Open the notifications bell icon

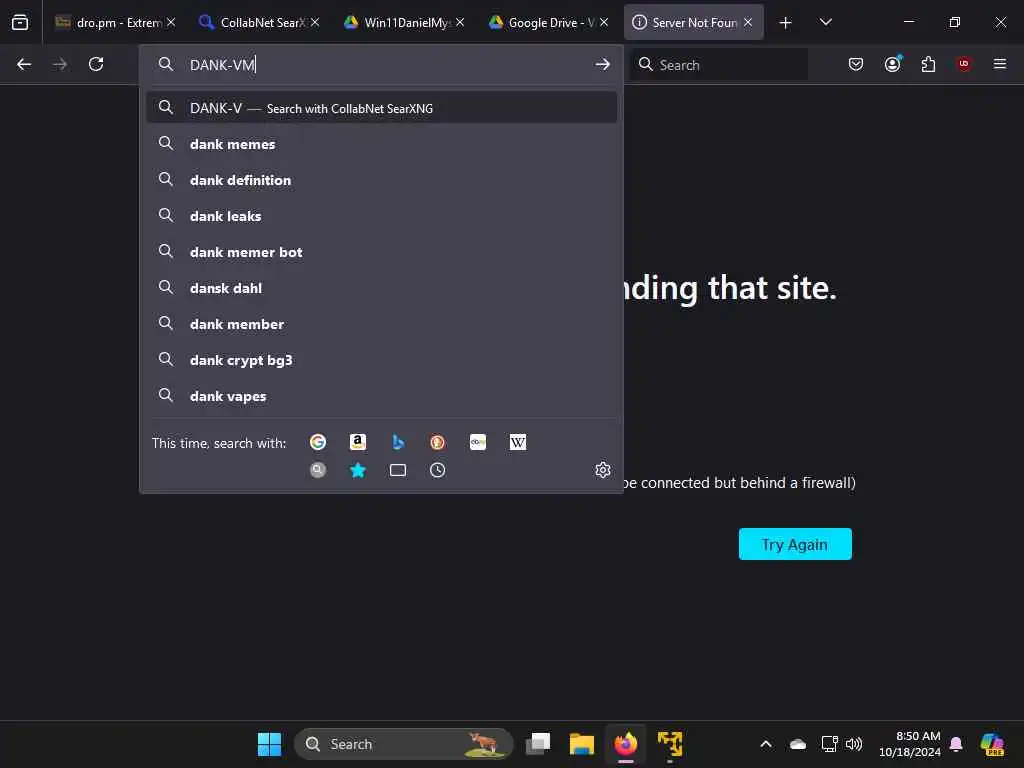tap(956, 744)
